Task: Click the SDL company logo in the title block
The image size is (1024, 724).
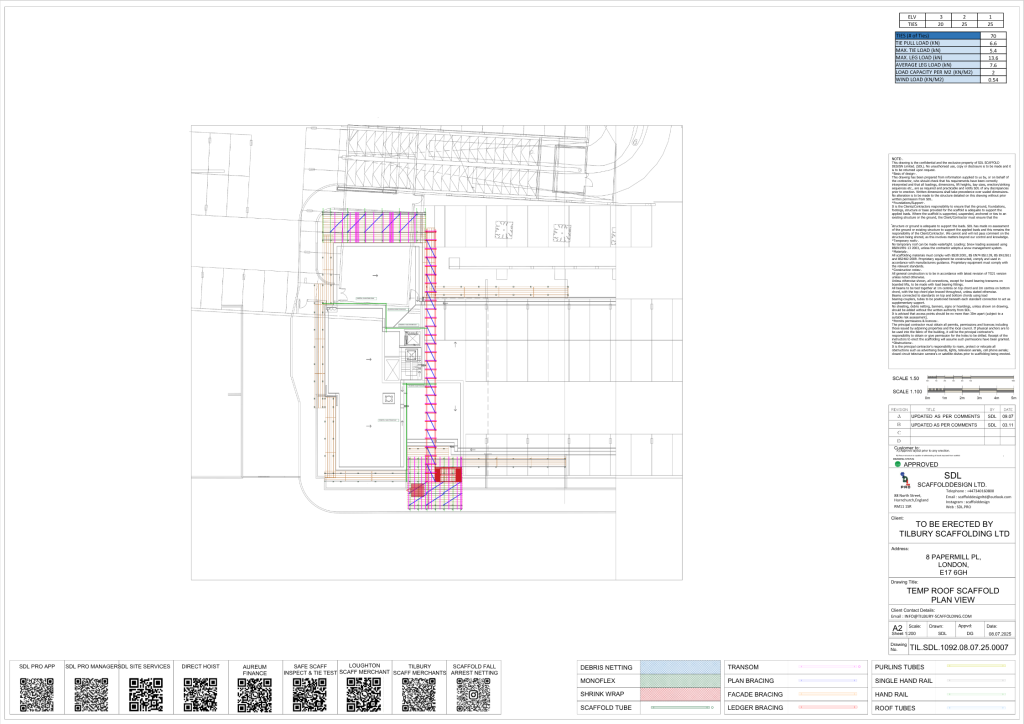Action: click(904, 480)
